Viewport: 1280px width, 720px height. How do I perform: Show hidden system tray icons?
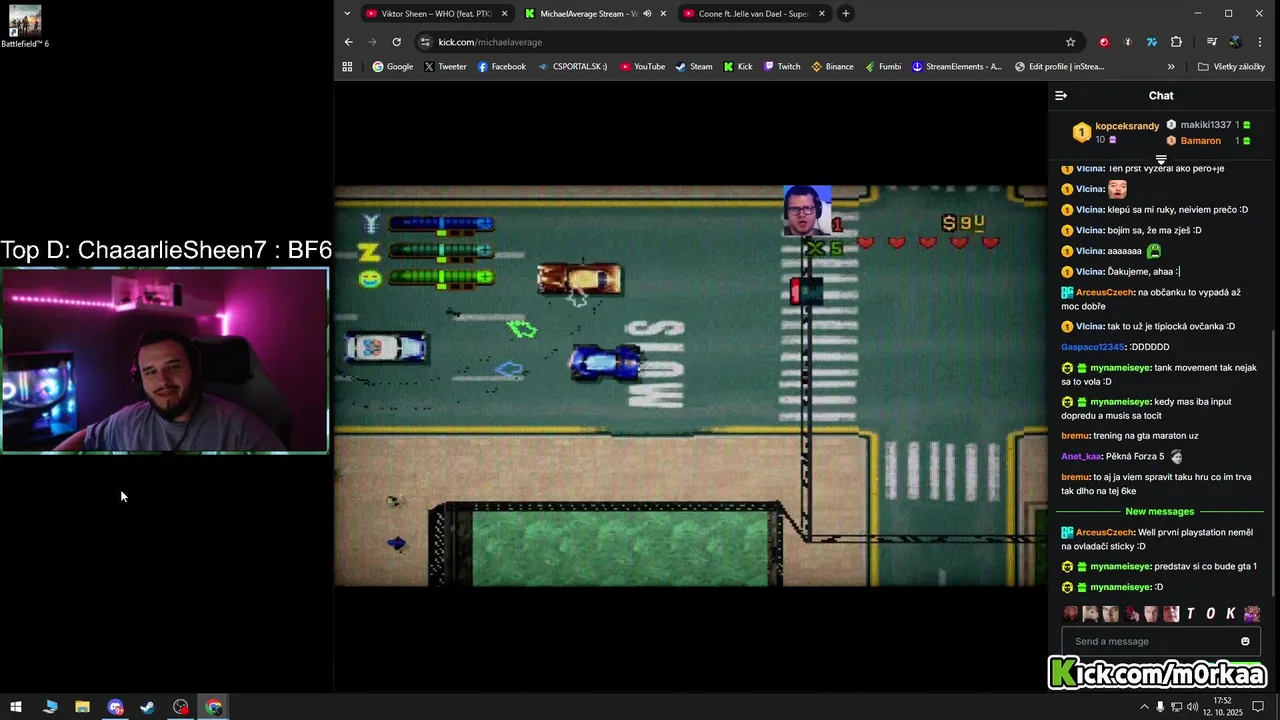coord(1144,707)
